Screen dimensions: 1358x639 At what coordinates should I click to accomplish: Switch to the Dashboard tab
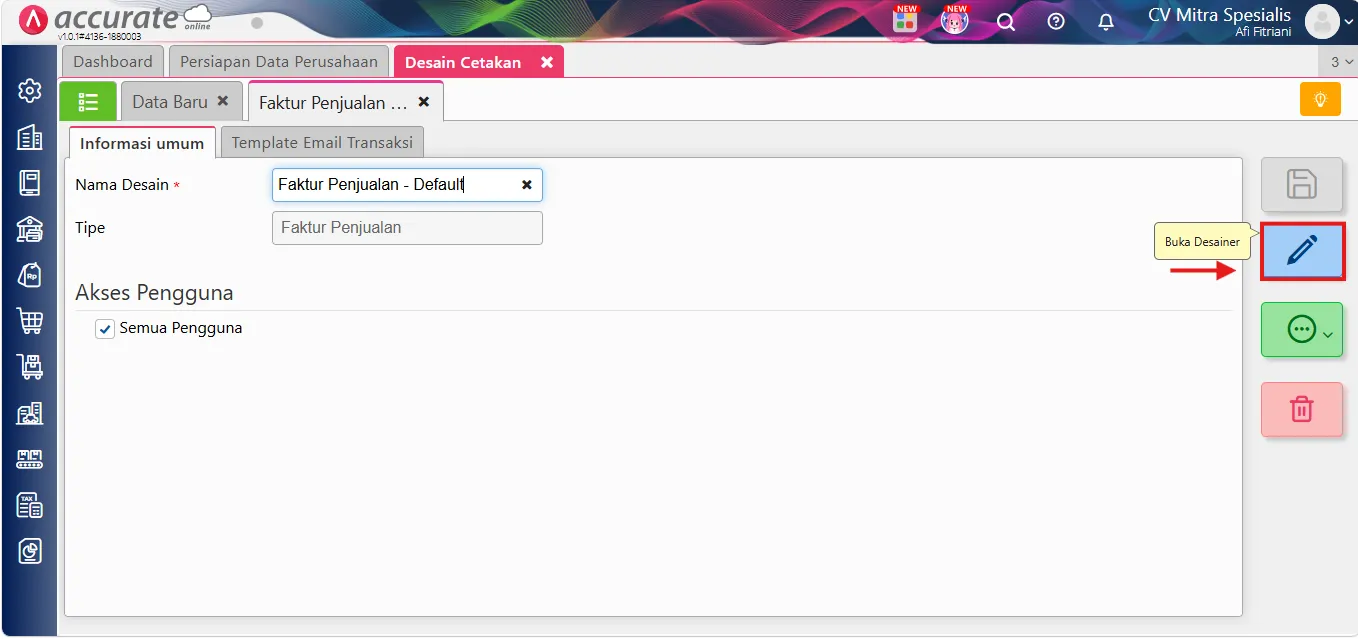[x=113, y=62]
